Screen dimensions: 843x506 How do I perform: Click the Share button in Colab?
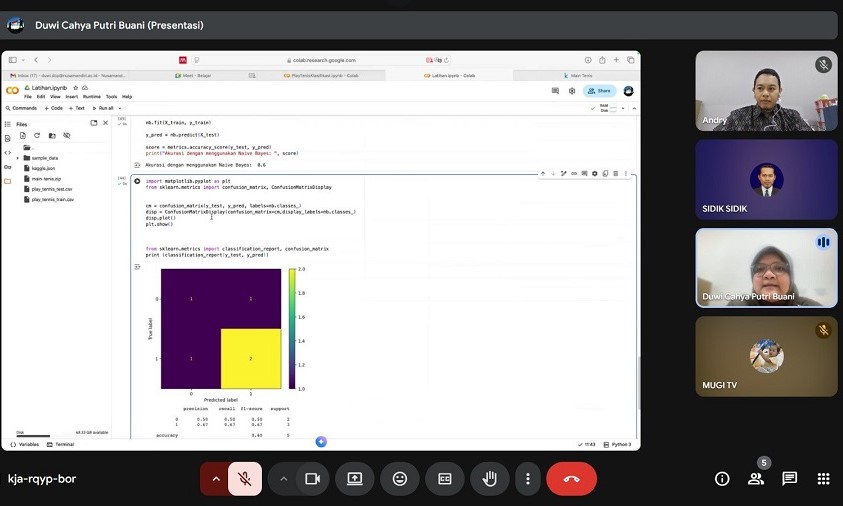(600, 90)
